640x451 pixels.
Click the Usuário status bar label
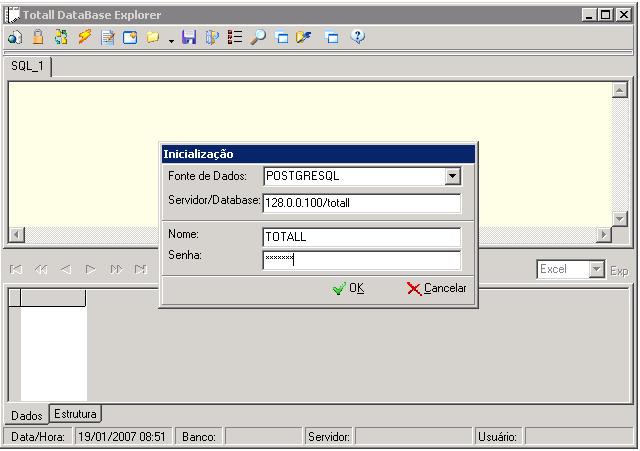point(498,437)
